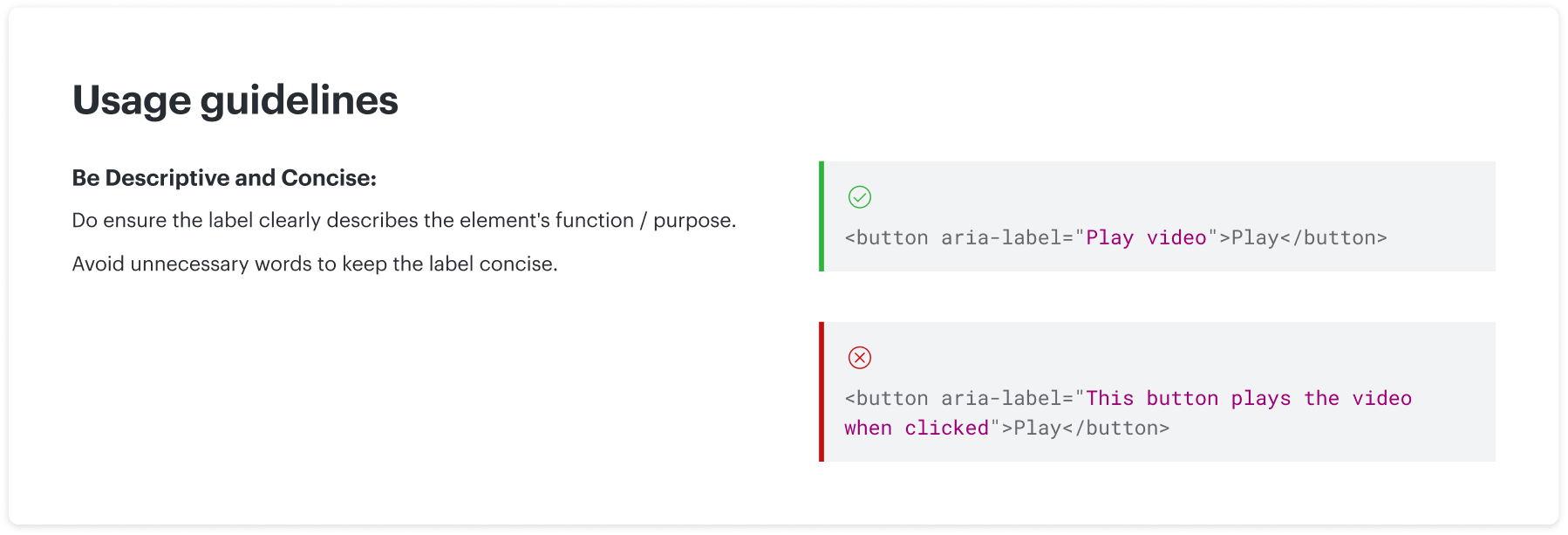This screenshot has width=1568, height=535.
Task: Click the green vertical bar of correct example
Action: pos(821,216)
